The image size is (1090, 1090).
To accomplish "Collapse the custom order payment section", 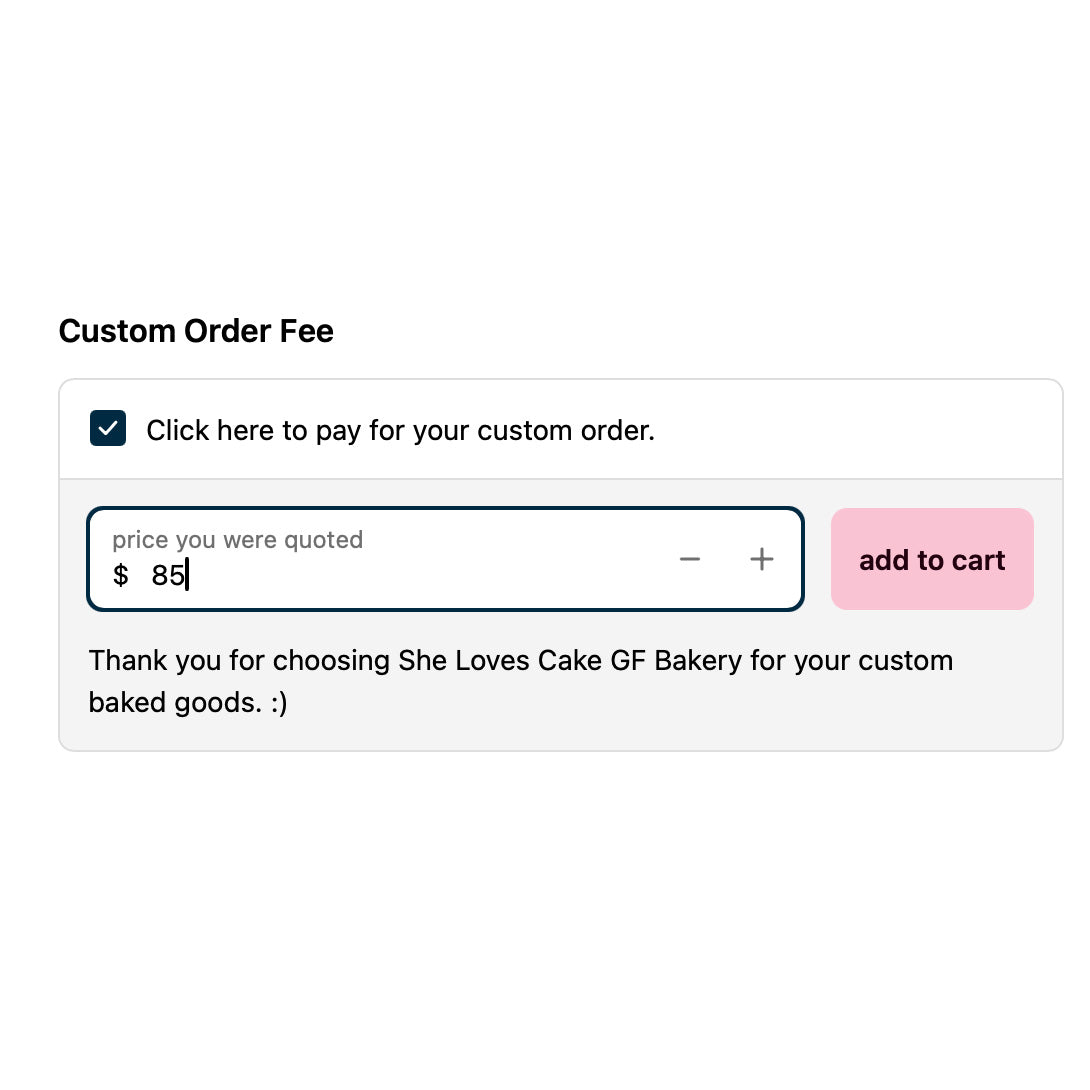I will pyautogui.click(x=108, y=429).
